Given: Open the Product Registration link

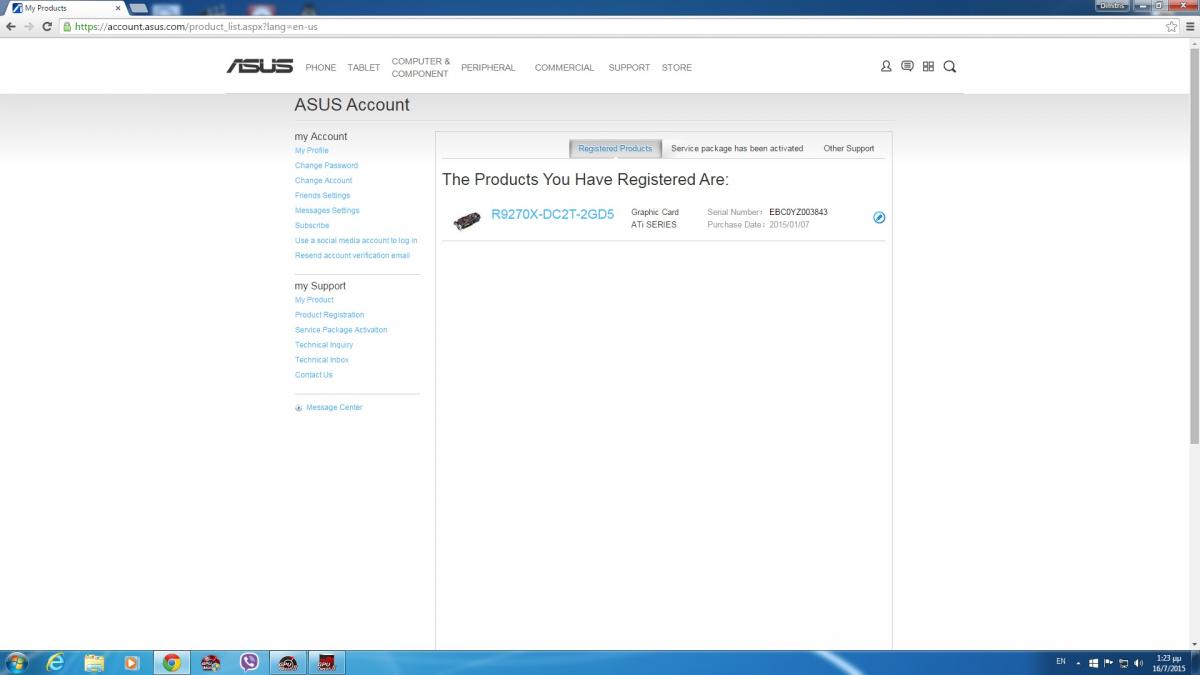Looking at the screenshot, I should click(x=329, y=315).
